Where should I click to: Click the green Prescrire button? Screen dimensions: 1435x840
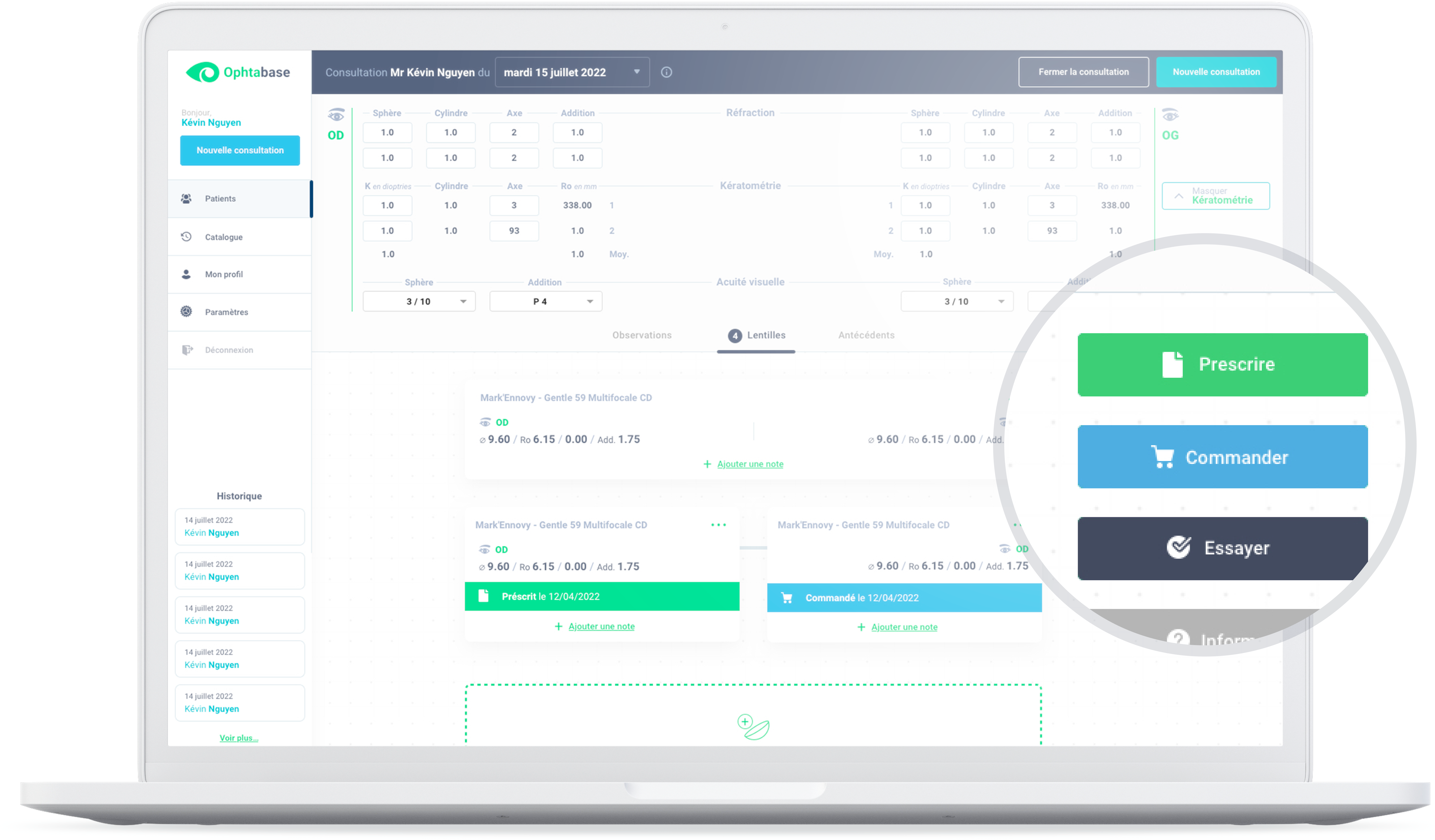(1222, 365)
